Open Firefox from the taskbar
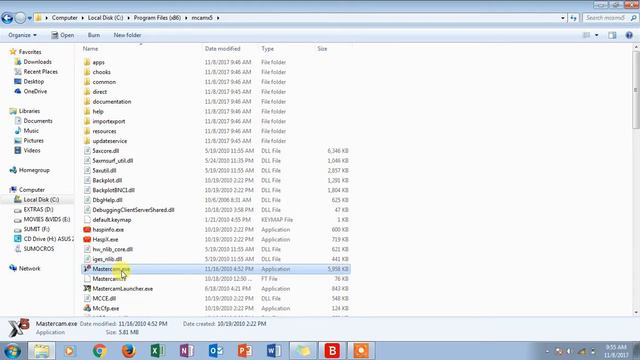This screenshot has height=360, width=640. [128, 351]
